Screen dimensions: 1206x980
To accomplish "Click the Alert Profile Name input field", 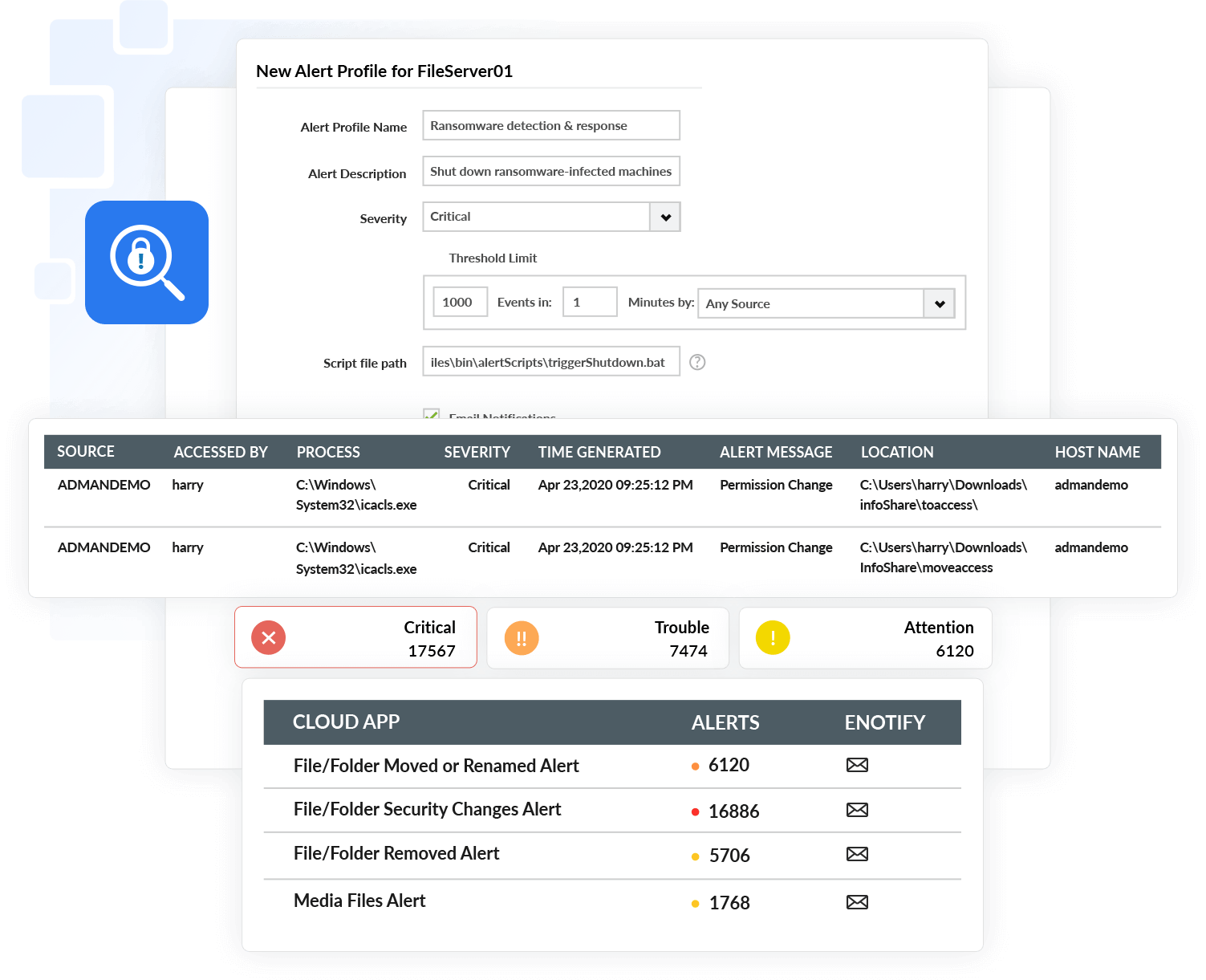I will (550, 125).
